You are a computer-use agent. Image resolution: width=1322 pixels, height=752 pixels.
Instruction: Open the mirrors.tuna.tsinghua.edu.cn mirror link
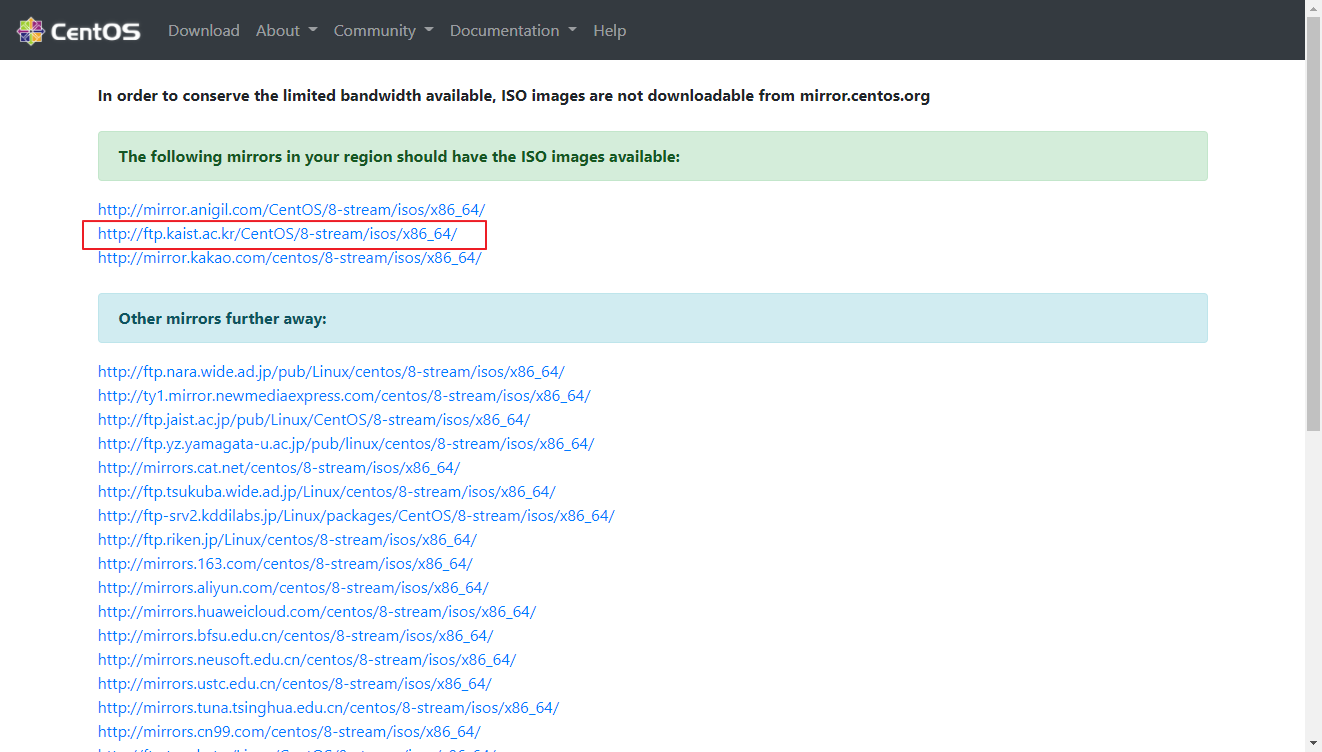pos(328,708)
